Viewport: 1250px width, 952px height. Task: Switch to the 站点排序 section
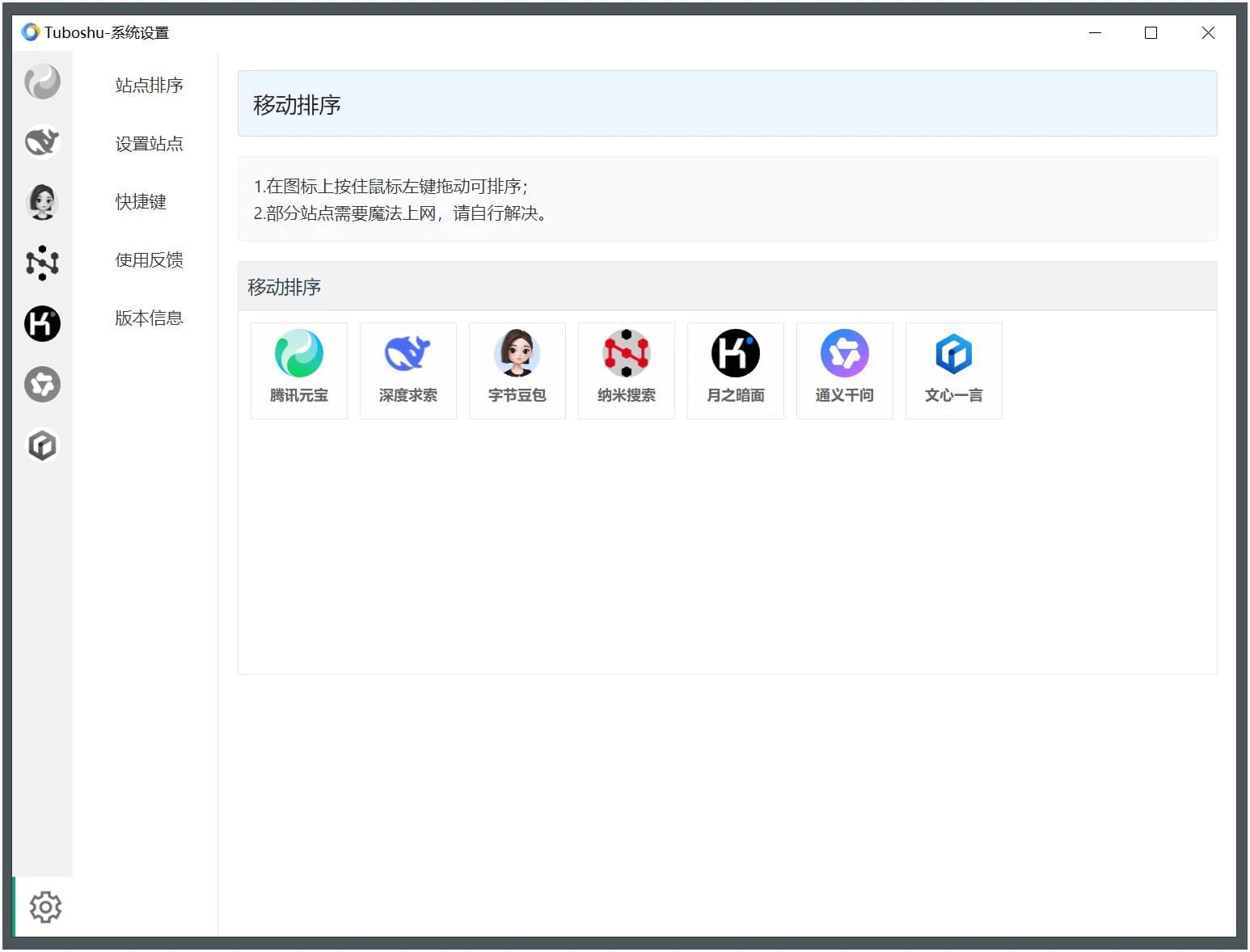click(x=149, y=85)
